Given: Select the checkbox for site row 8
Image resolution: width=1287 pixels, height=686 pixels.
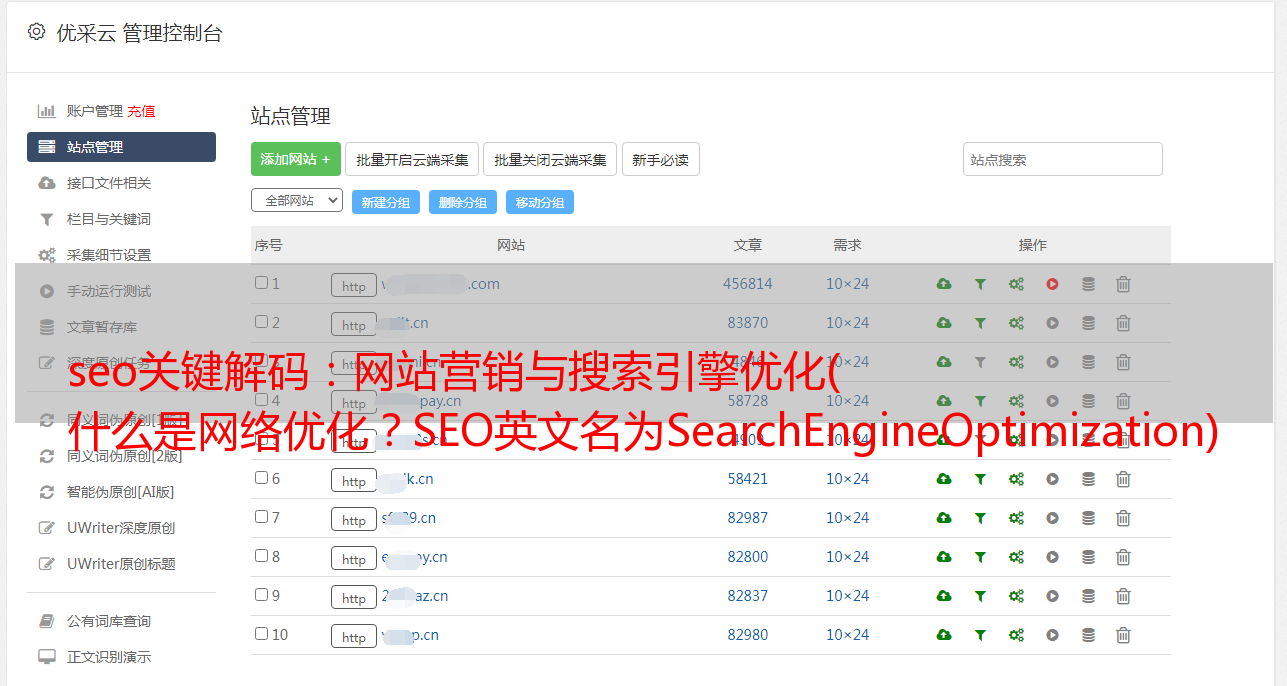Looking at the screenshot, I should [x=262, y=556].
